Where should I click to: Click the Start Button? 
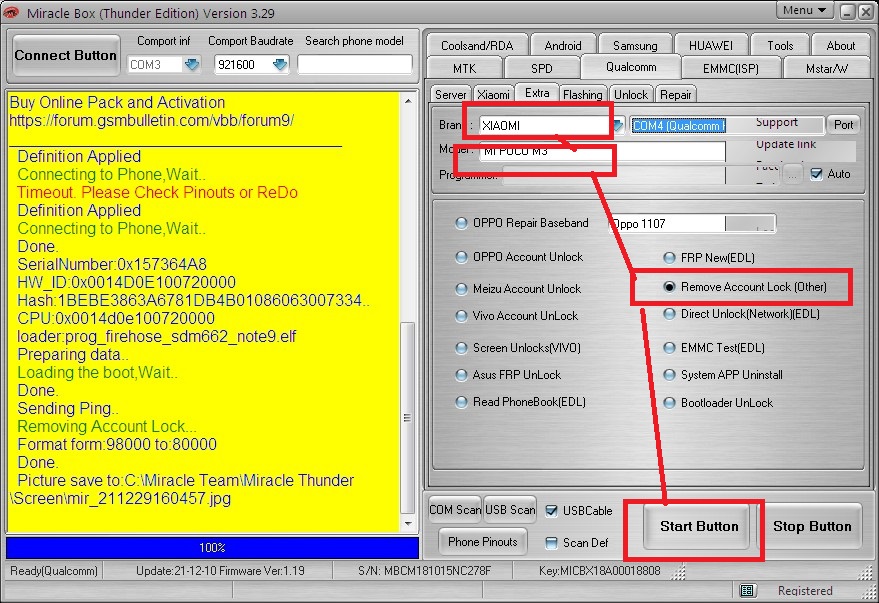(x=698, y=526)
